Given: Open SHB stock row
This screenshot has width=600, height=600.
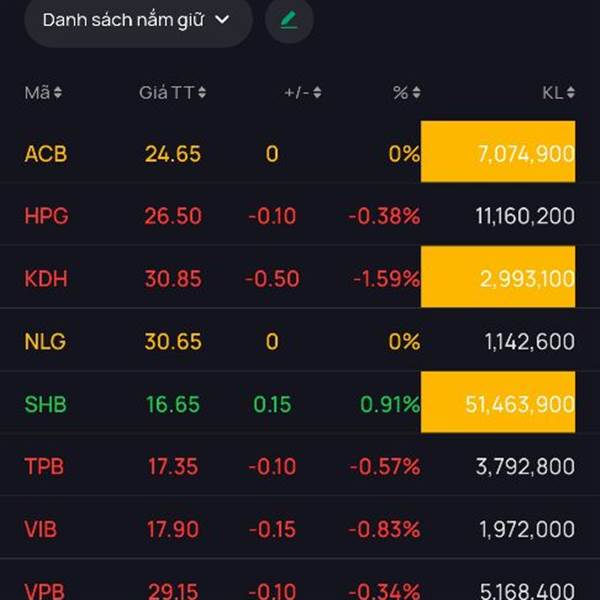Looking at the screenshot, I should 300,403.
